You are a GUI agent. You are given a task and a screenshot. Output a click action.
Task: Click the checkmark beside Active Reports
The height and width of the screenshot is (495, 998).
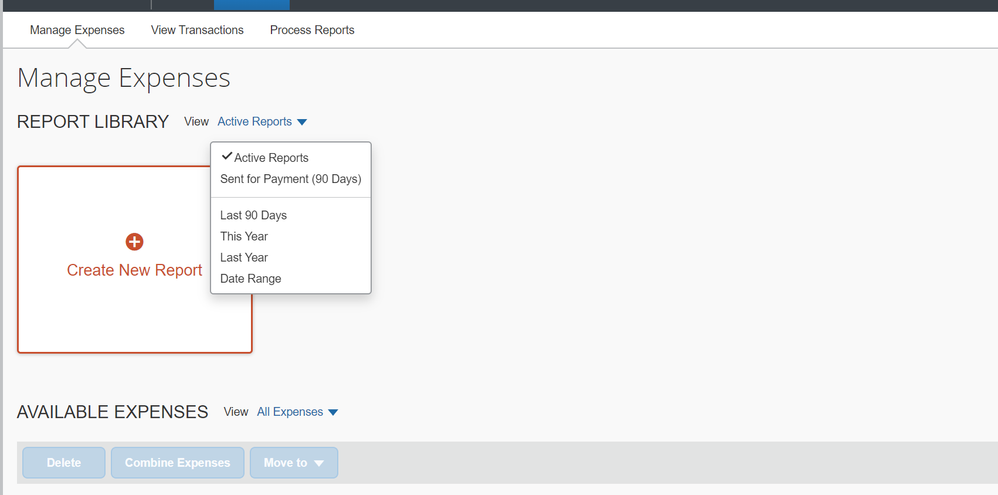coord(227,156)
